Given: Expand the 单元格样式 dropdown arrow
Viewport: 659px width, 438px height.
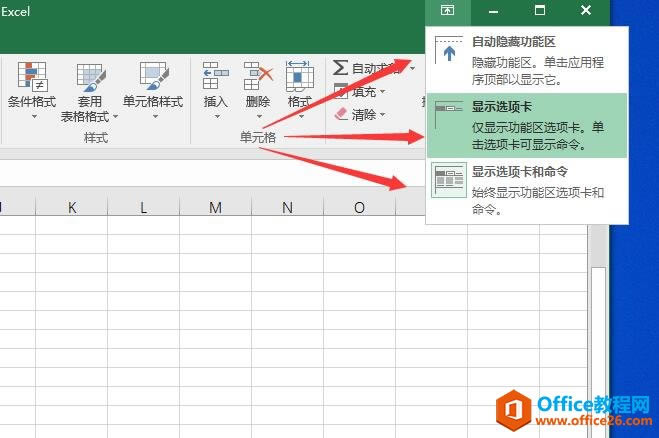Looking at the screenshot, I should click(x=155, y=116).
